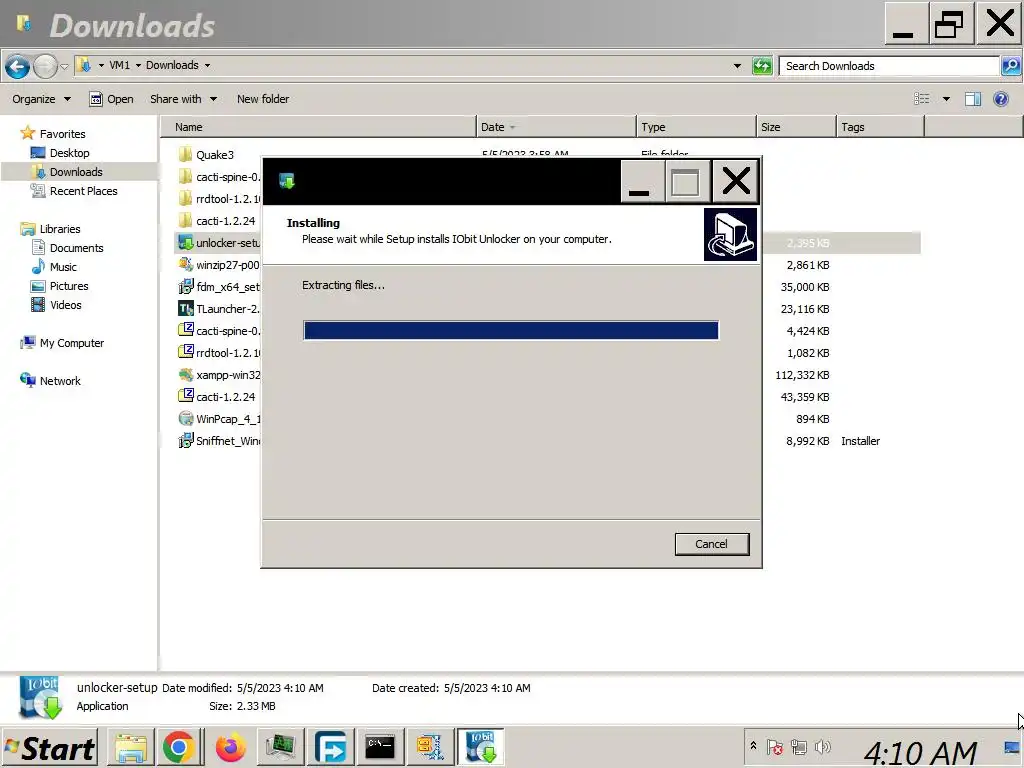Click the Installer tag on the Sniffnet row

click(x=861, y=441)
